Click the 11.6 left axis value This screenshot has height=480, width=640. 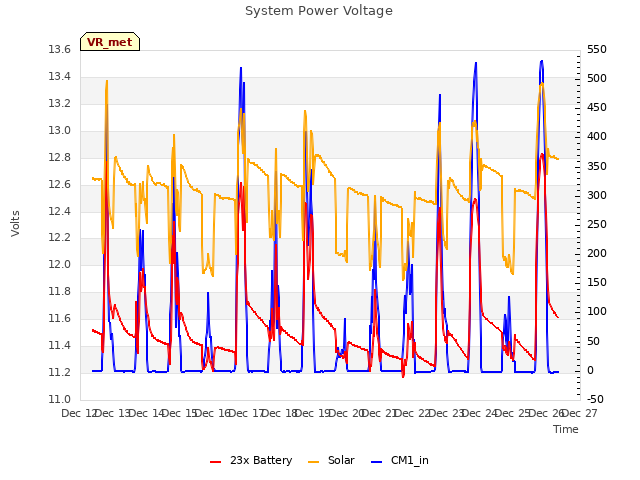(x=60, y=318)
